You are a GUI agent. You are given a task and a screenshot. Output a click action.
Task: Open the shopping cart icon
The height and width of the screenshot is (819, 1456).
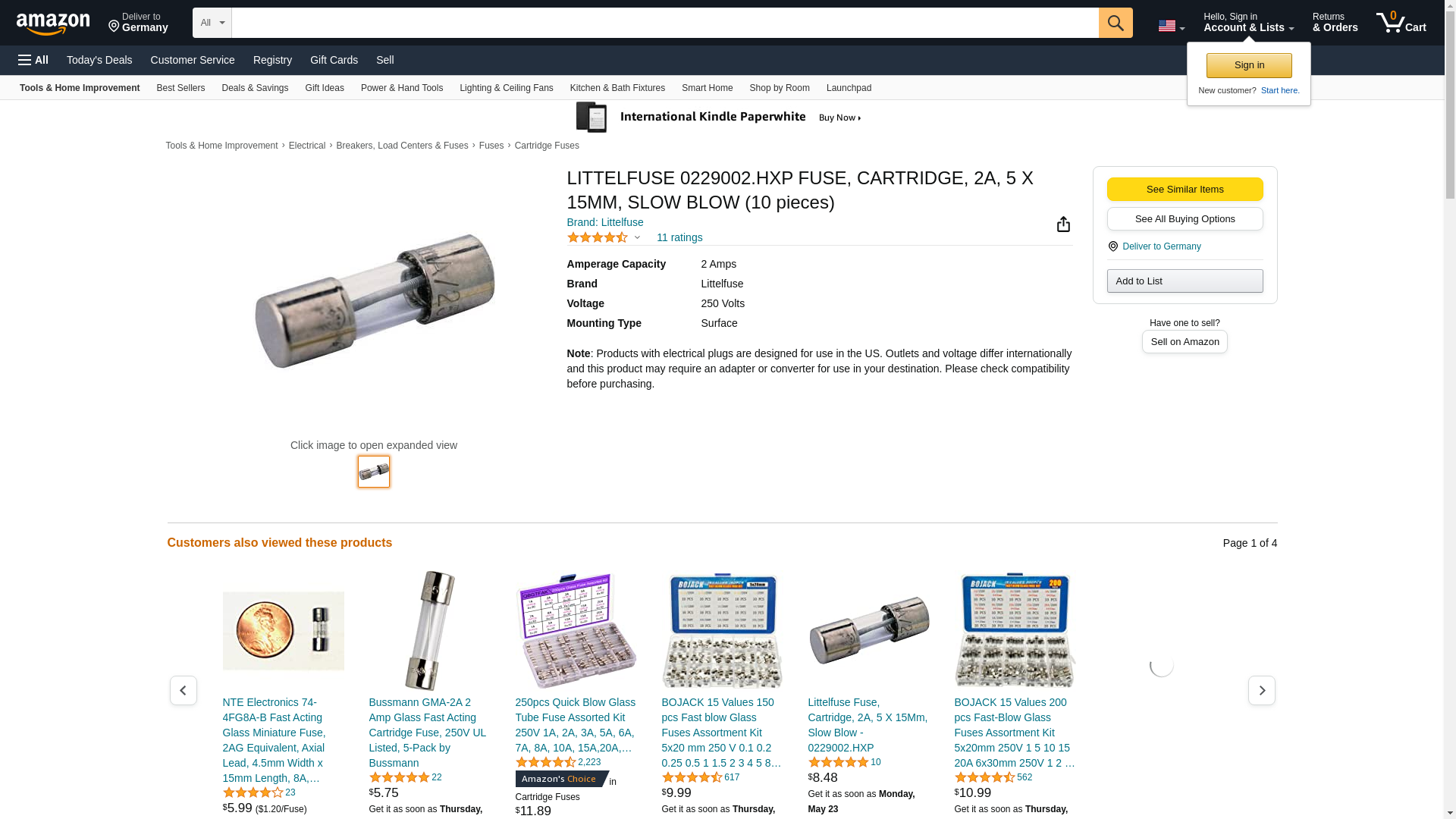1401,23
